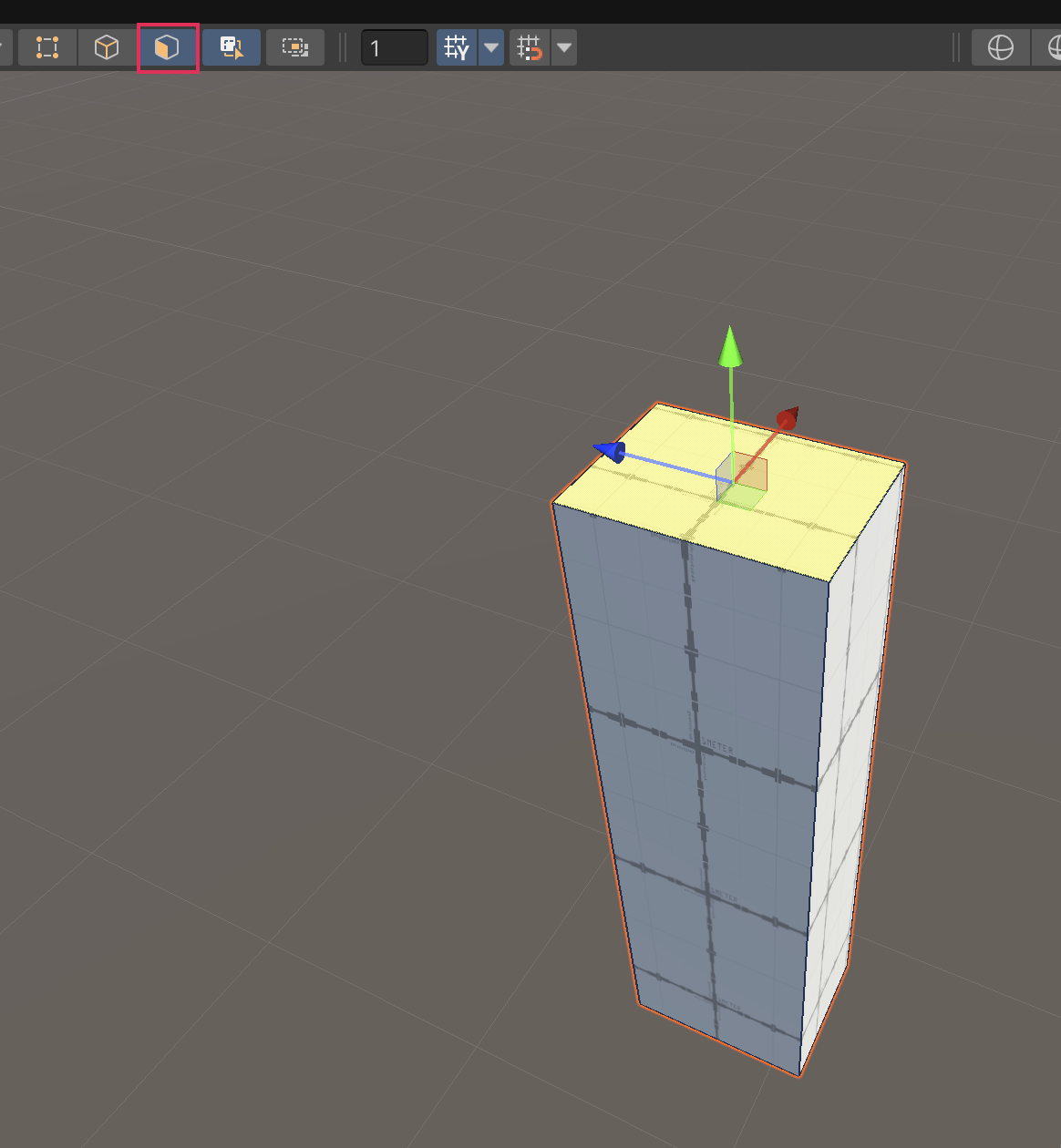
Task: Click the toolbar handle before the globe icon
Action: click(x=956, y=47)
